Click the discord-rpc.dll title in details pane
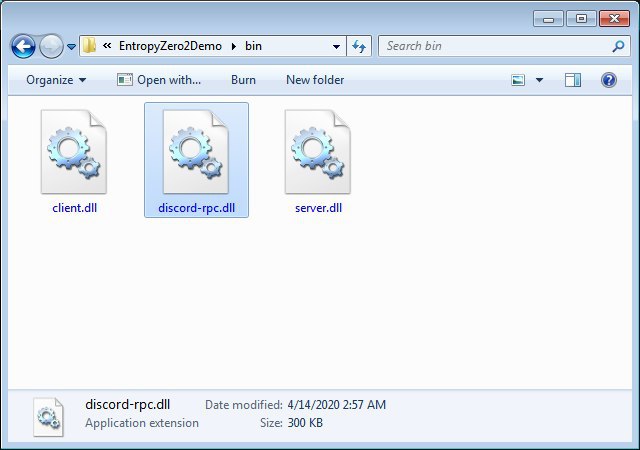 click(127, 404)
